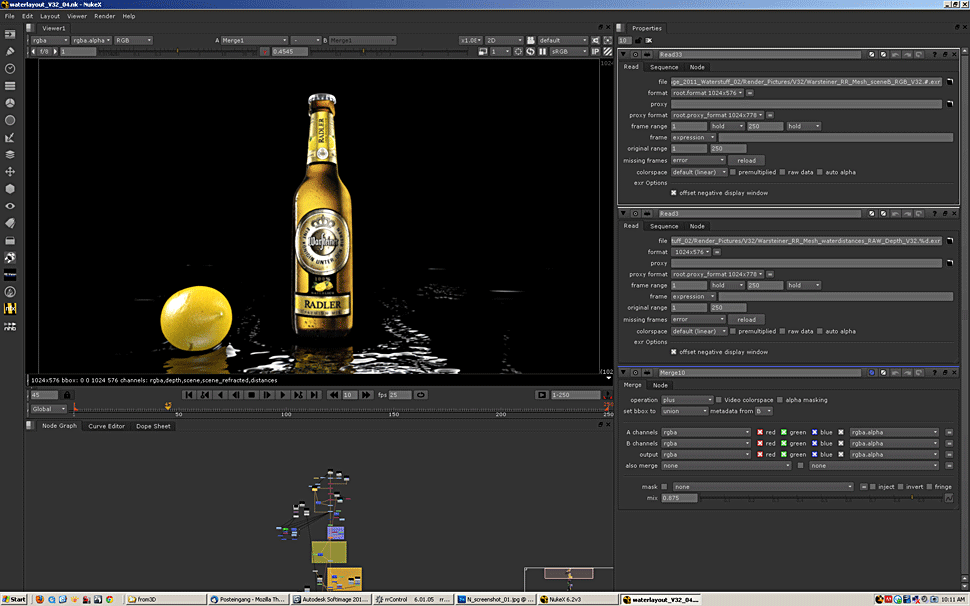This screenshot has height=606, width=970.
Task: Click the Merge10 node color swatch
Action: pyautogui.click(x=871, y=372)
